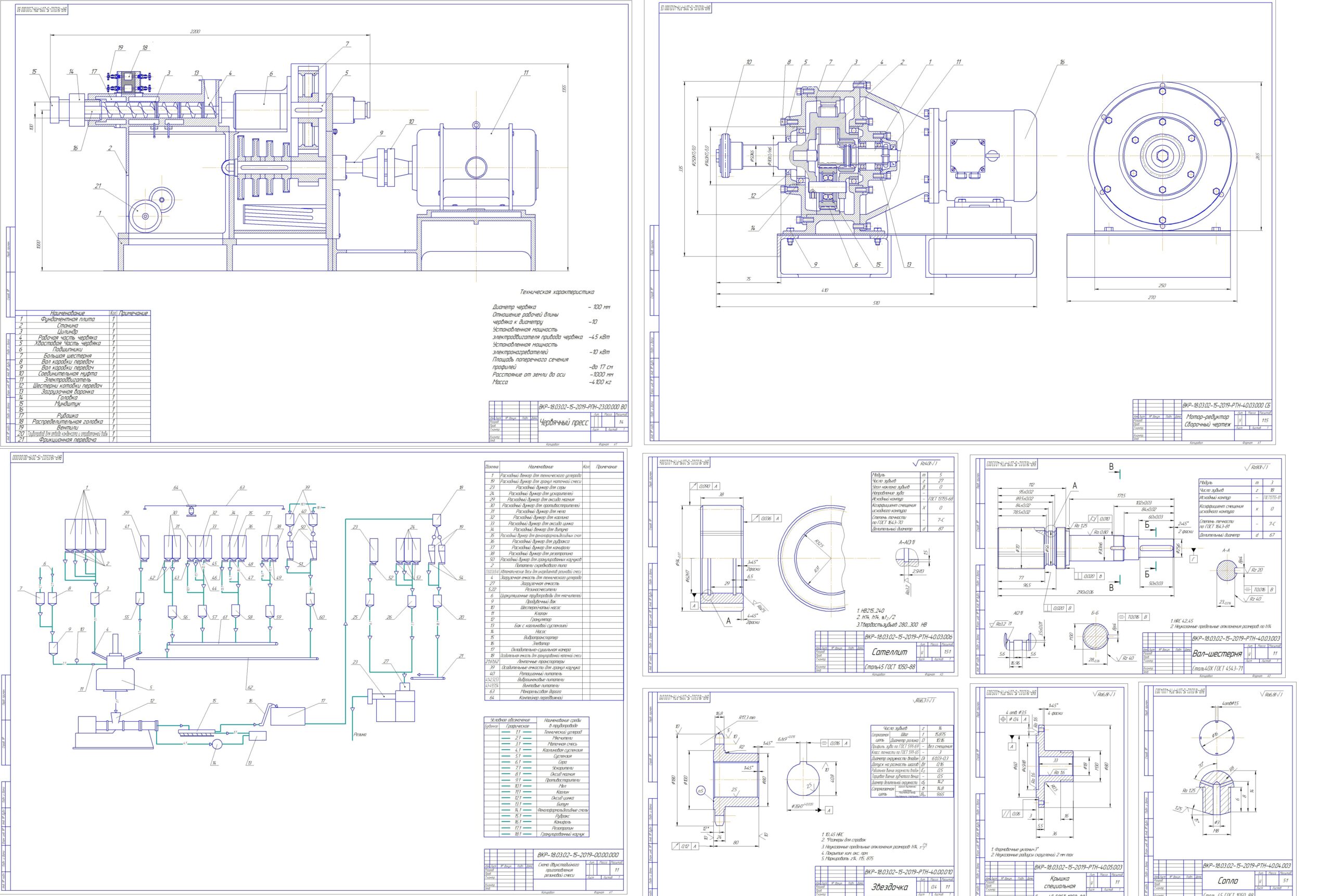Select the "Резиносмеситель" scheme table row
This screenshot has height=896, width=1332.
click(554, 590)
